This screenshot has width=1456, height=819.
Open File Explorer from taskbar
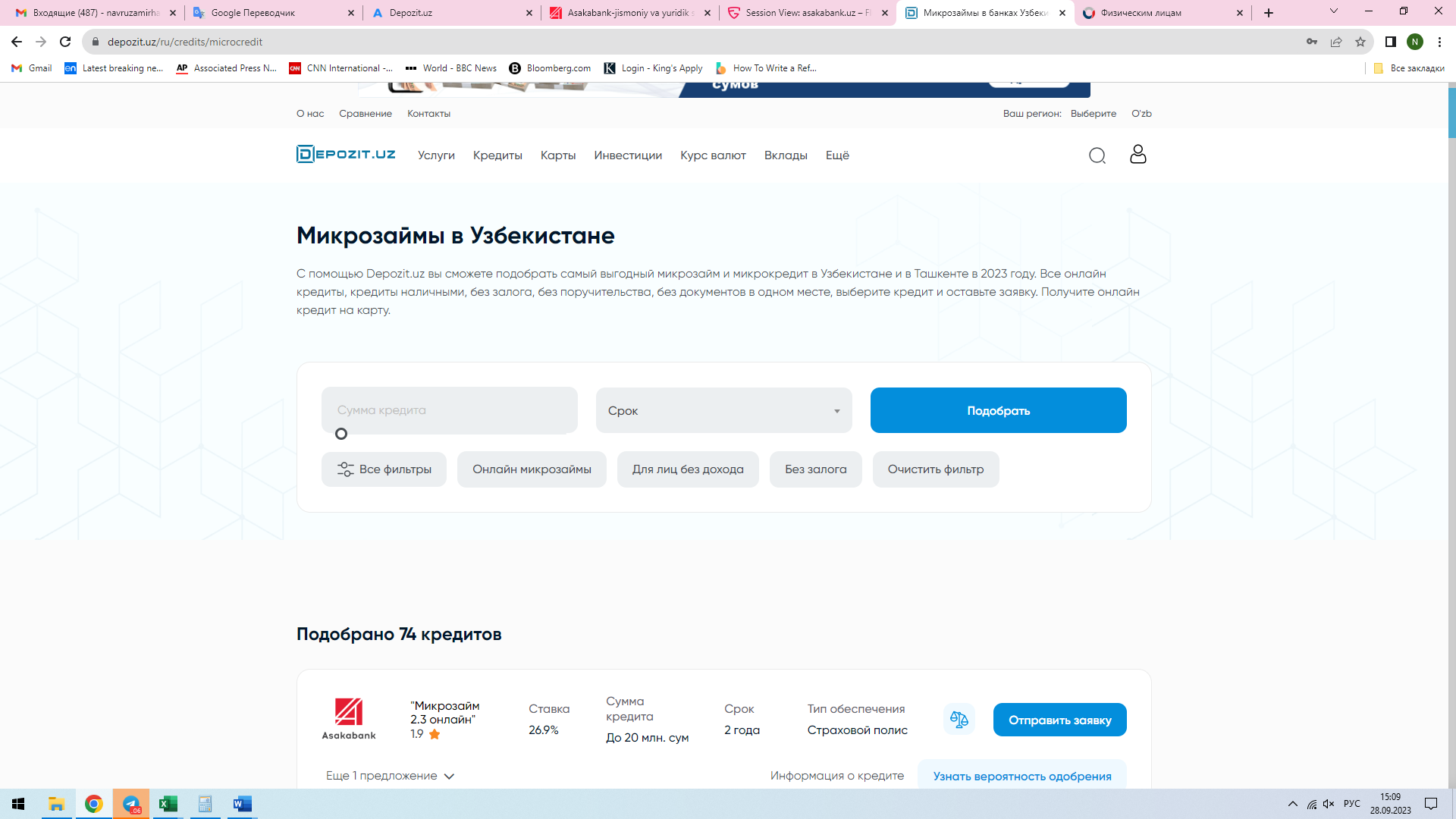click(x=56, y=804)
